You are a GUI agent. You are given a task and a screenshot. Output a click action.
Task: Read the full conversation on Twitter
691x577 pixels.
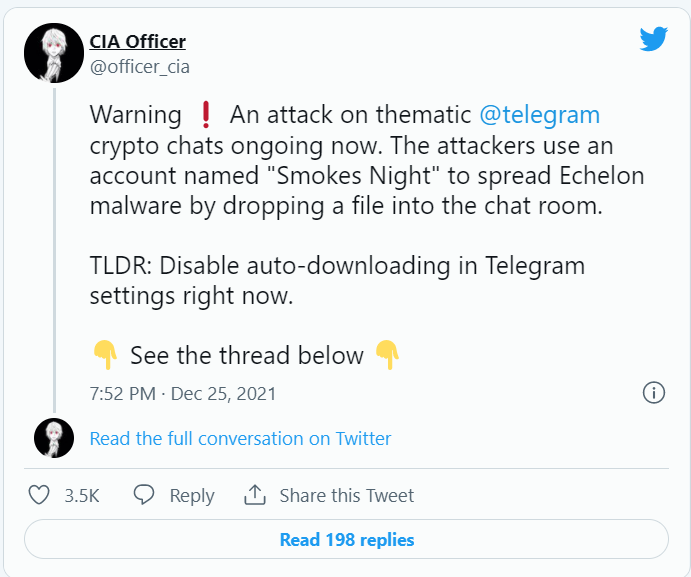coord(240,438)
